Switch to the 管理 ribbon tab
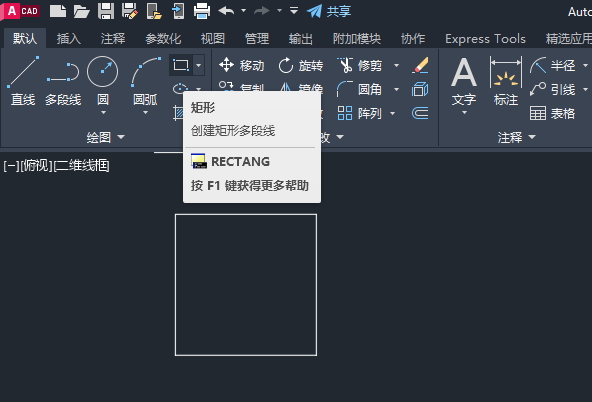 (257, 39)
